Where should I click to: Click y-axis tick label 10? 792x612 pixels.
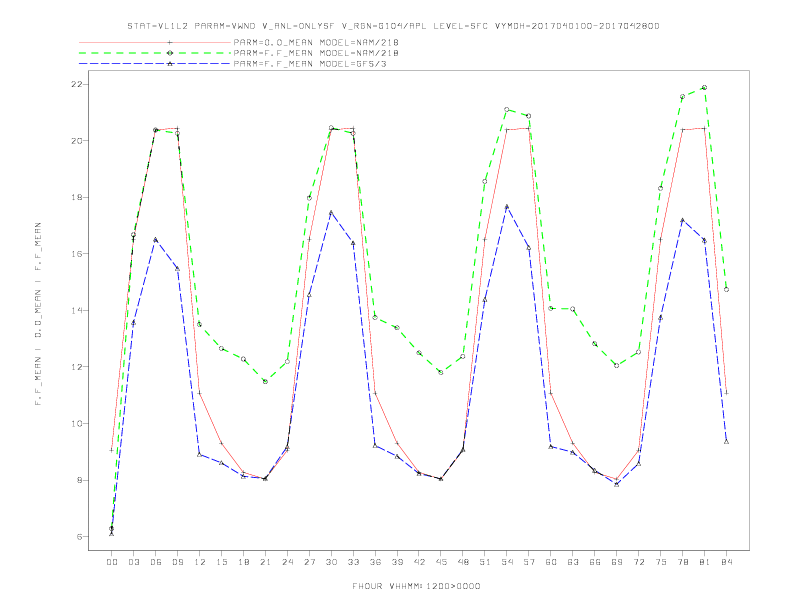(76, 423)
